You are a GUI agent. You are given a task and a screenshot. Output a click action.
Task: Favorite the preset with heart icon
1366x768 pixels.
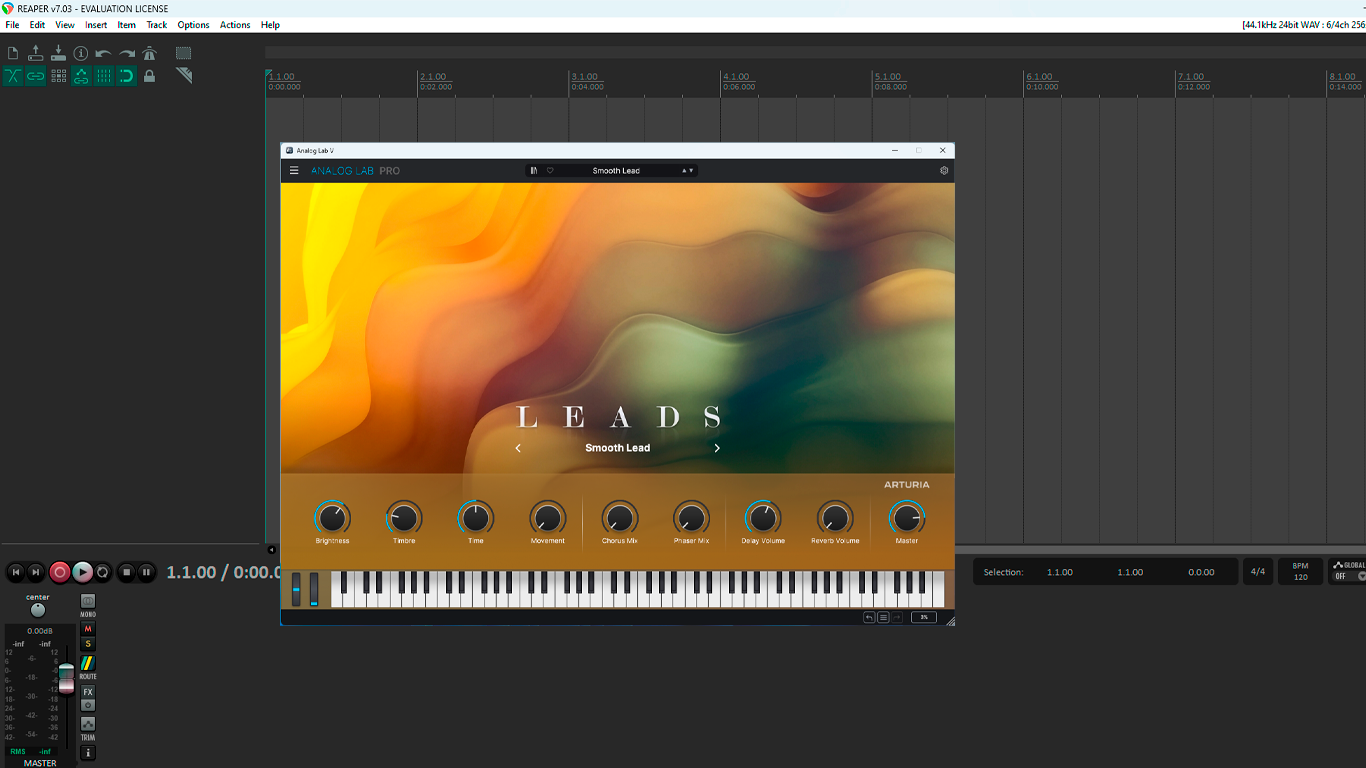[550, 171]
